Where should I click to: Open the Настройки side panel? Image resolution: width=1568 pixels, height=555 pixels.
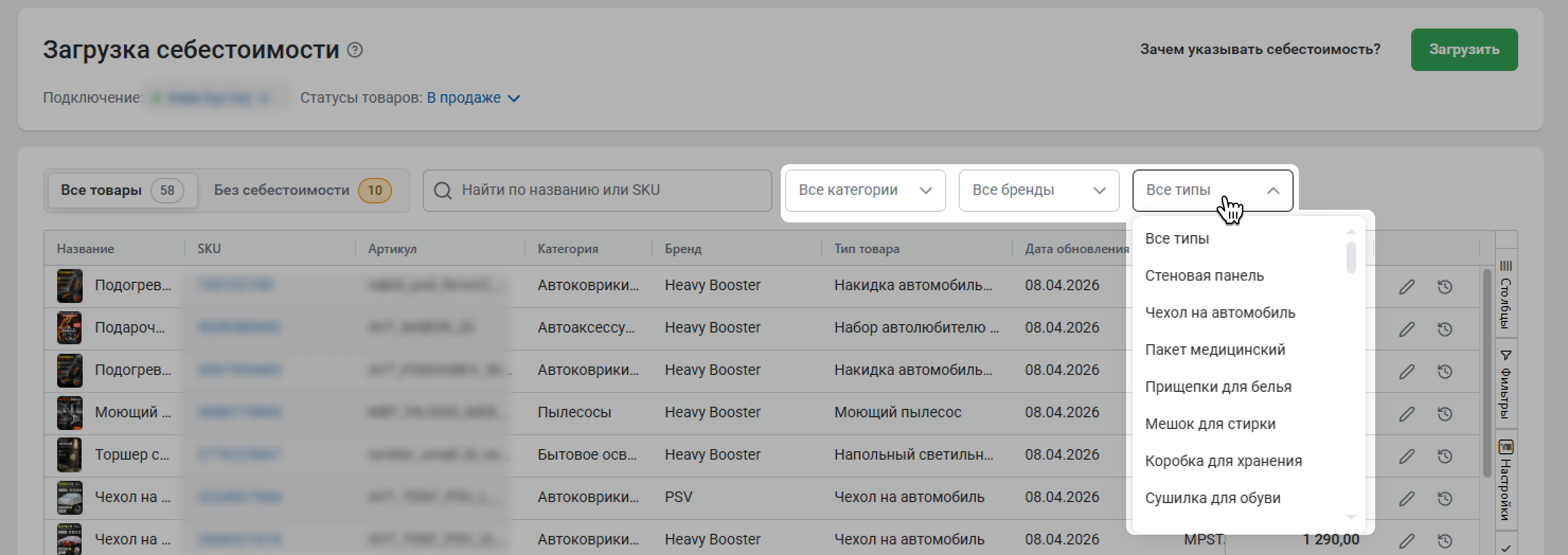click(x=1505, y=480)
